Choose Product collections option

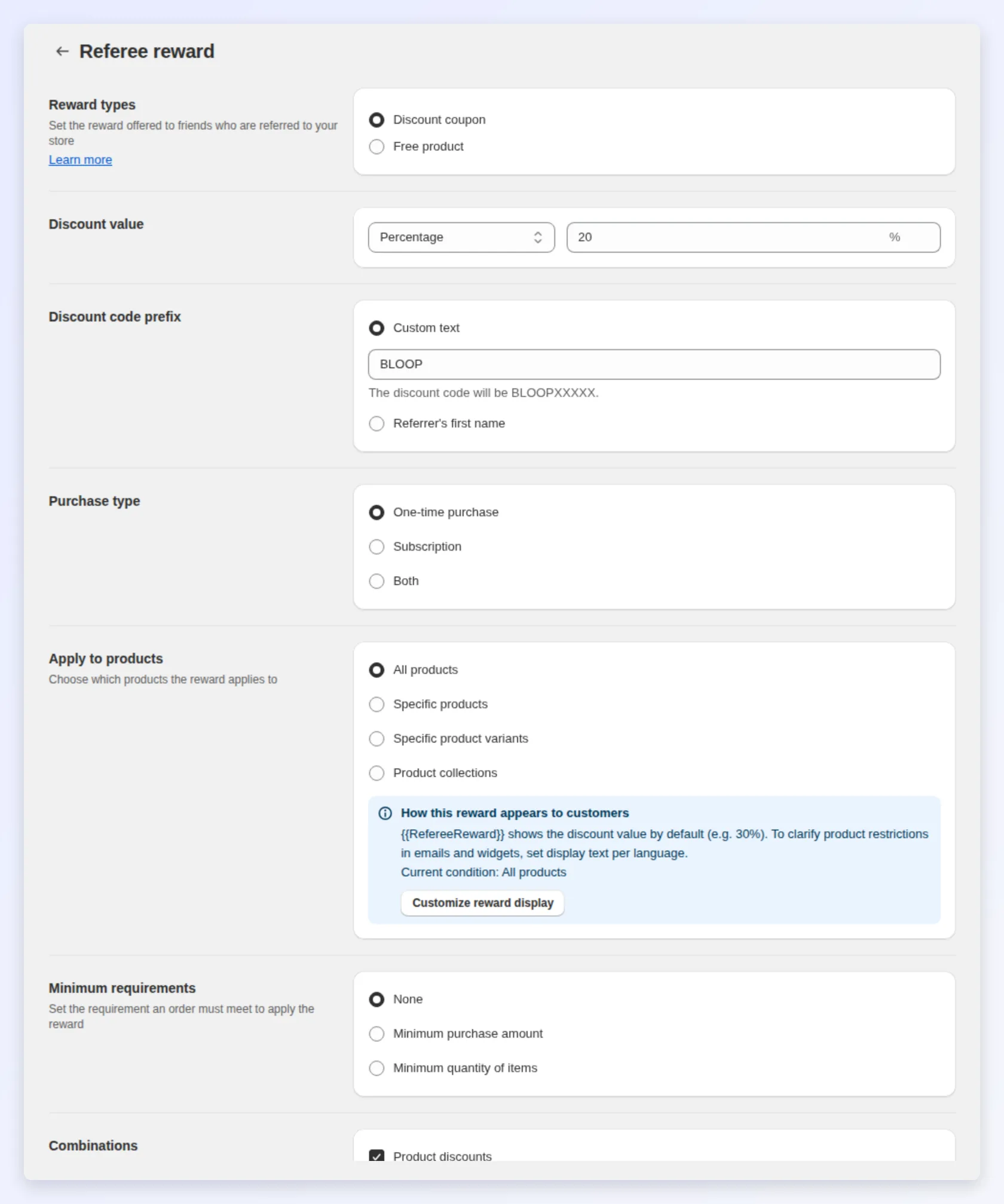coord(376,774)
